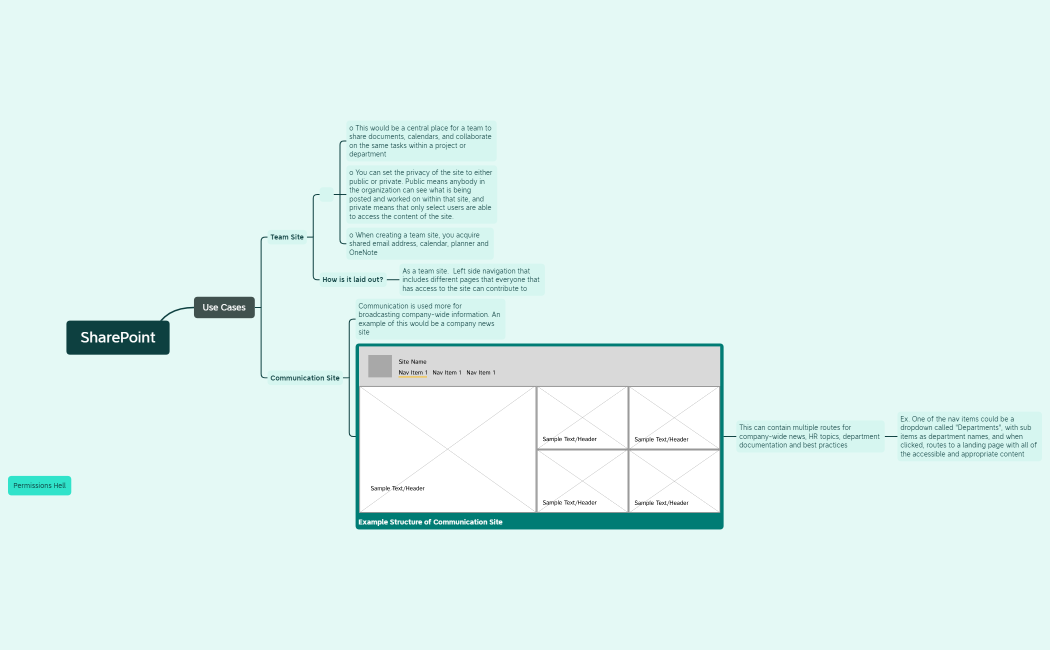This screenshot has height=650, width=1050.
Task: Select the Permissions Hell floating topic
Action: click(x=40, y=485)
